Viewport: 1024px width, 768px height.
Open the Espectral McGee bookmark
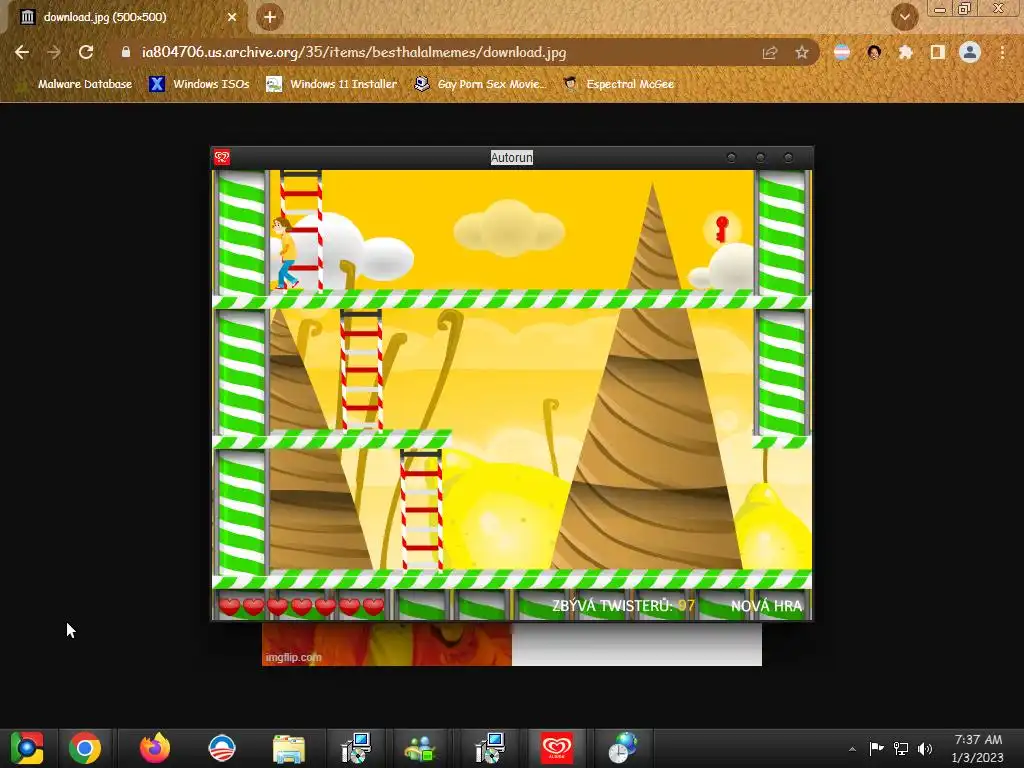click(618, 84)
